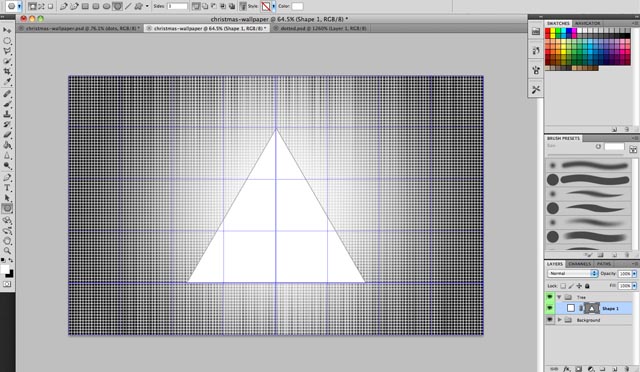Hide the Background group
Screen dimensions: 640x372
[550, 320]
